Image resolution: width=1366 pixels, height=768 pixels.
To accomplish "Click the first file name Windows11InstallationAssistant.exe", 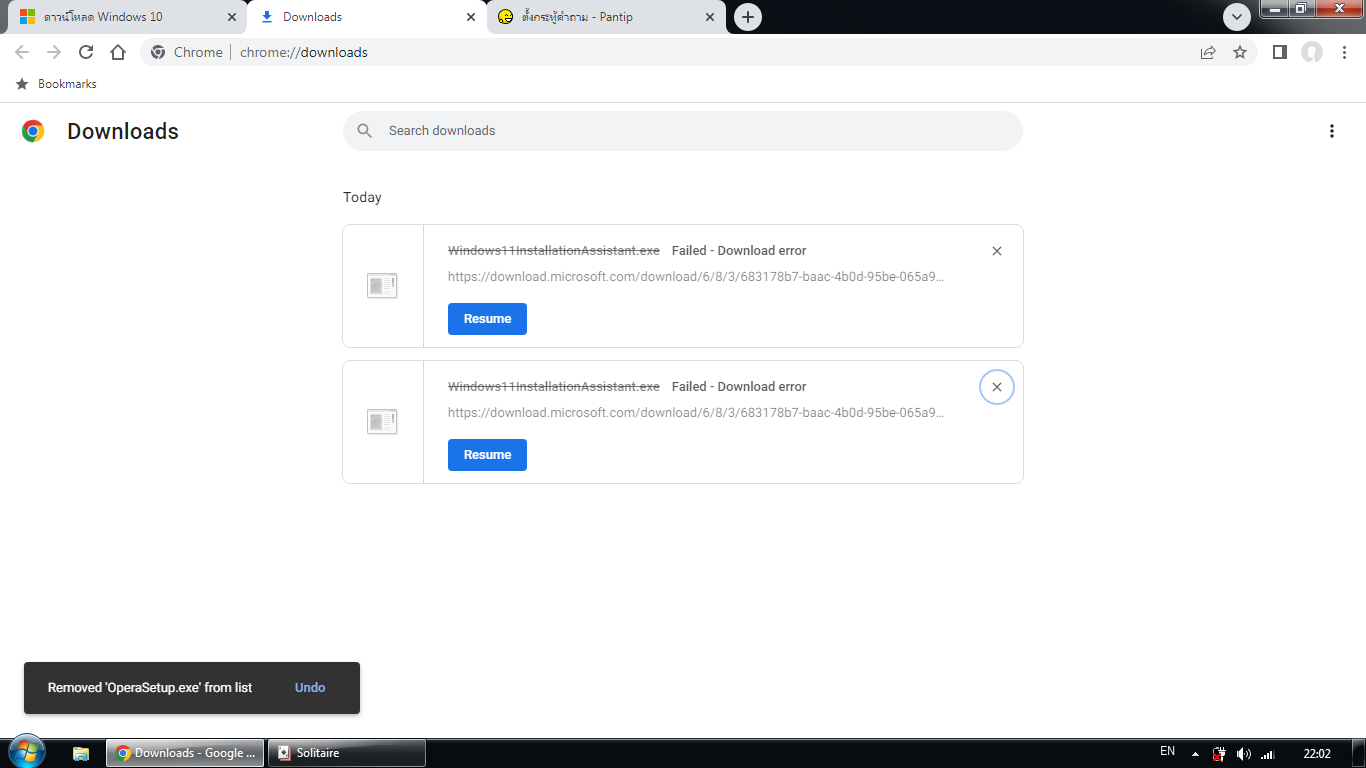I will (554, 251).
